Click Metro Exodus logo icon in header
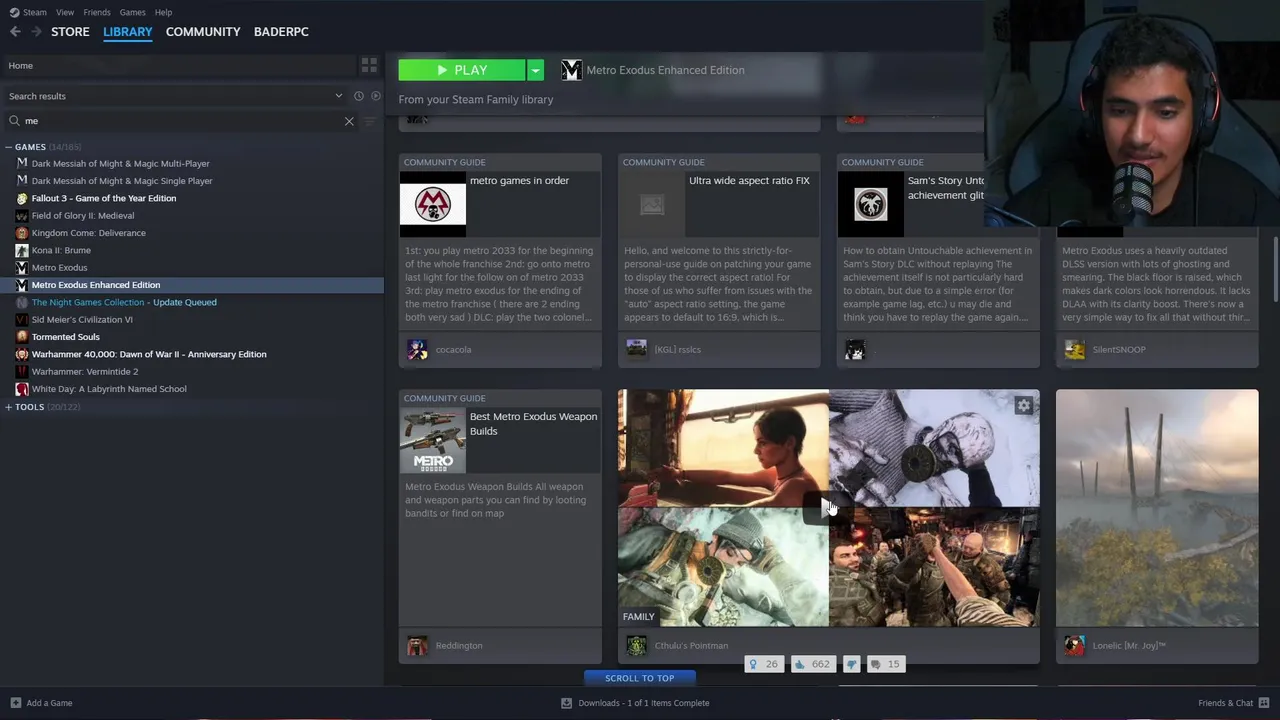The height and width of the screenshot is (720, 1280). (x=571, y=70)
